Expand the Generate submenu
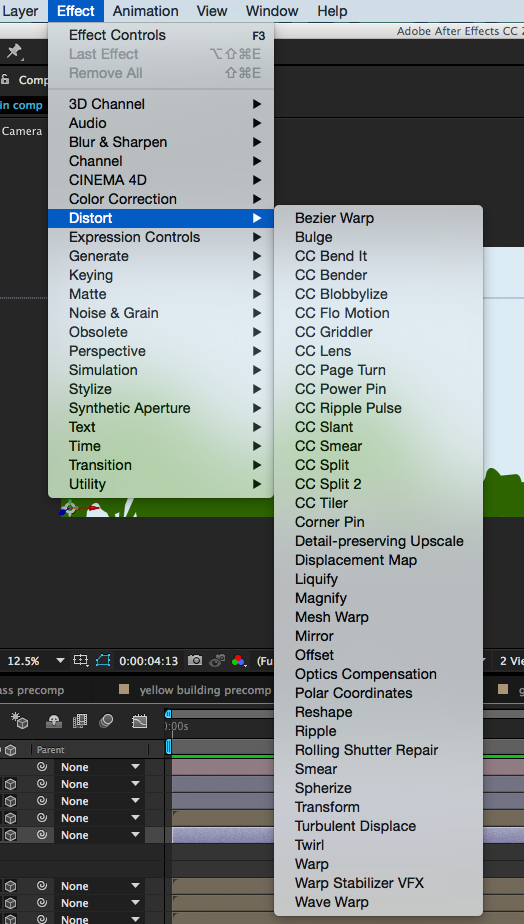This screenshot has height=924, width=524. click(161, 256)
